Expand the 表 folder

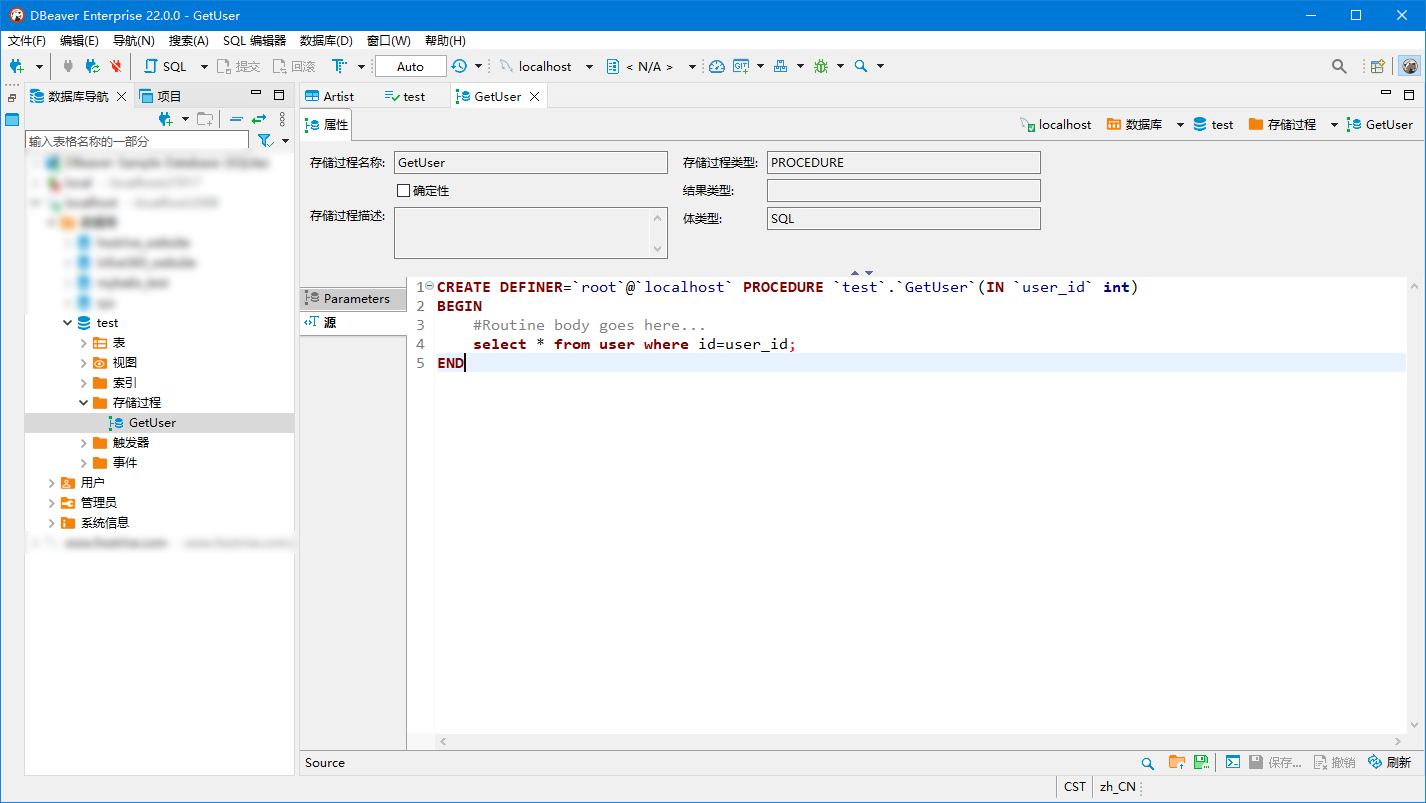pos(84,343)
